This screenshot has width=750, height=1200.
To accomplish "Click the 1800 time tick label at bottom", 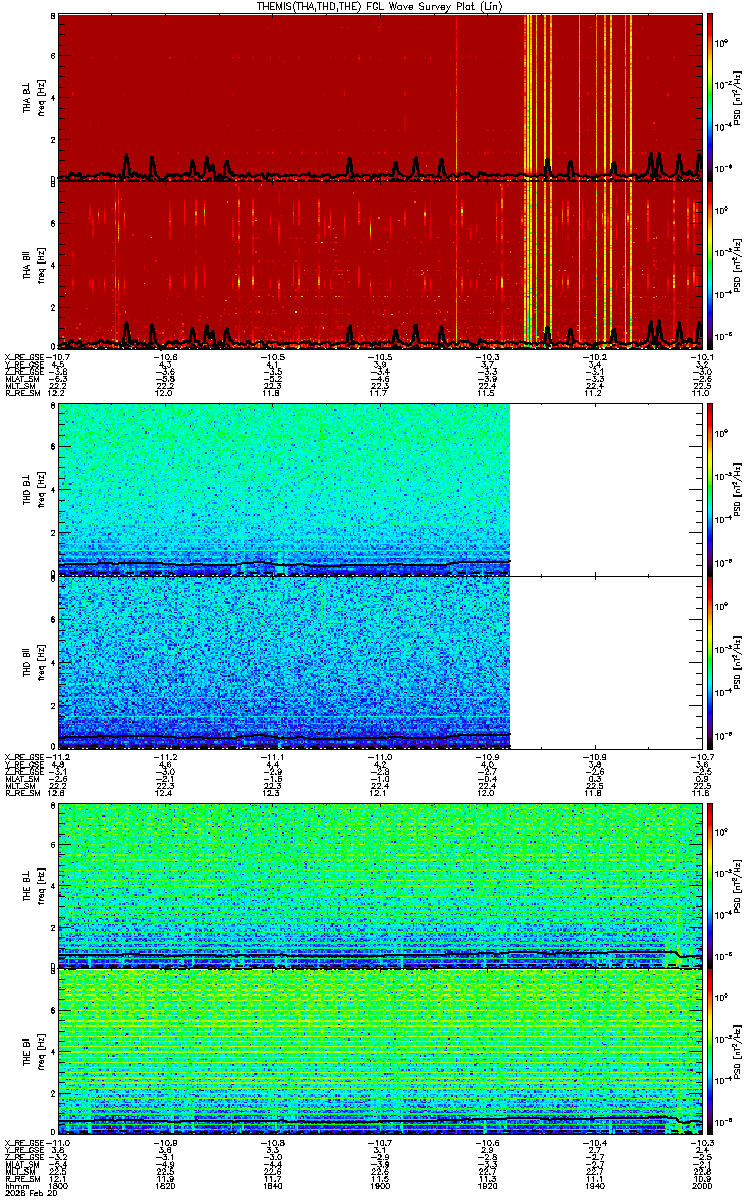I will 60,1185.
